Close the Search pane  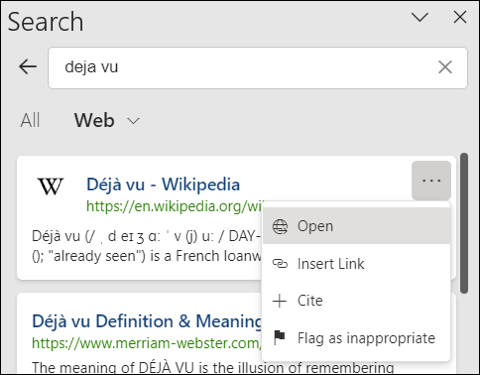coord(460,17)
